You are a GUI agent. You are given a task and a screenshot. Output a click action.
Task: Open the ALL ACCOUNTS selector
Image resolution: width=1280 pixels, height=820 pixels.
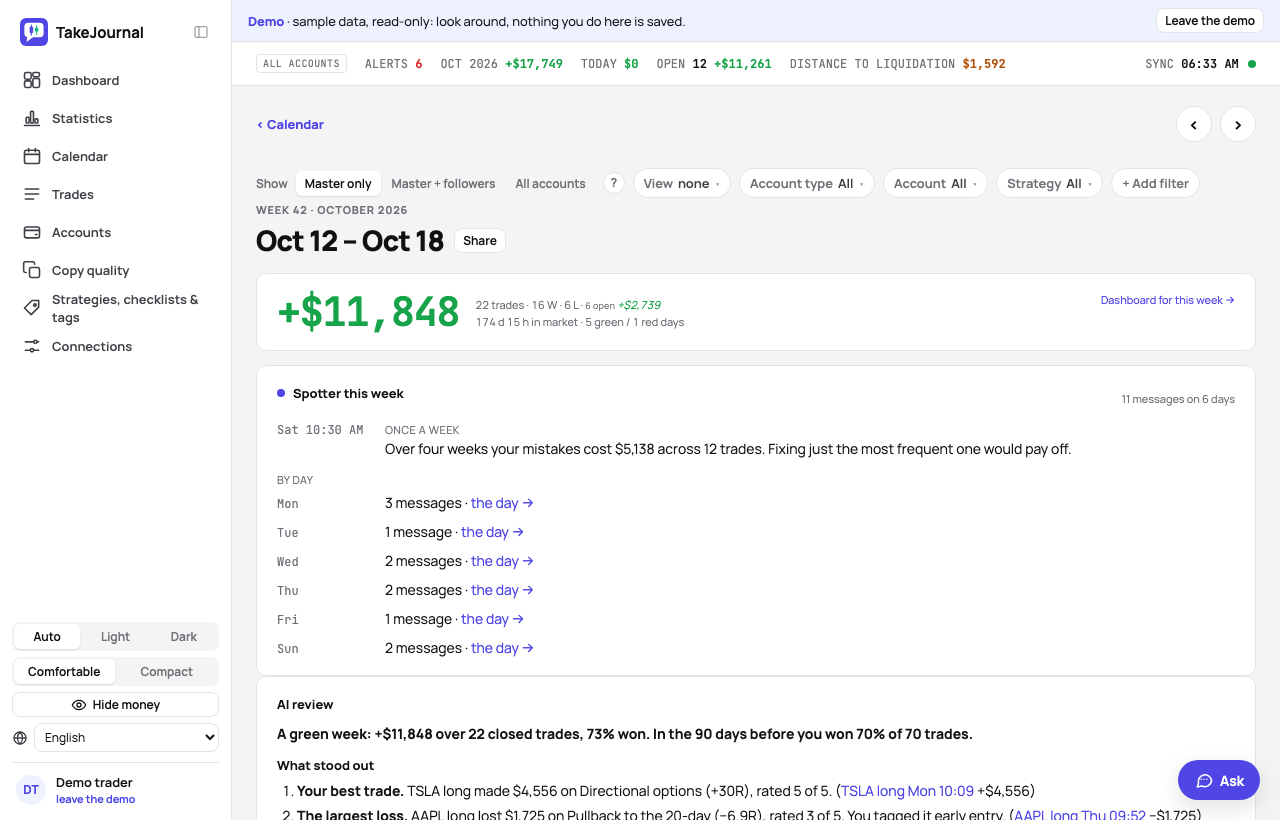pyautogui.click(x=302, y=64)
